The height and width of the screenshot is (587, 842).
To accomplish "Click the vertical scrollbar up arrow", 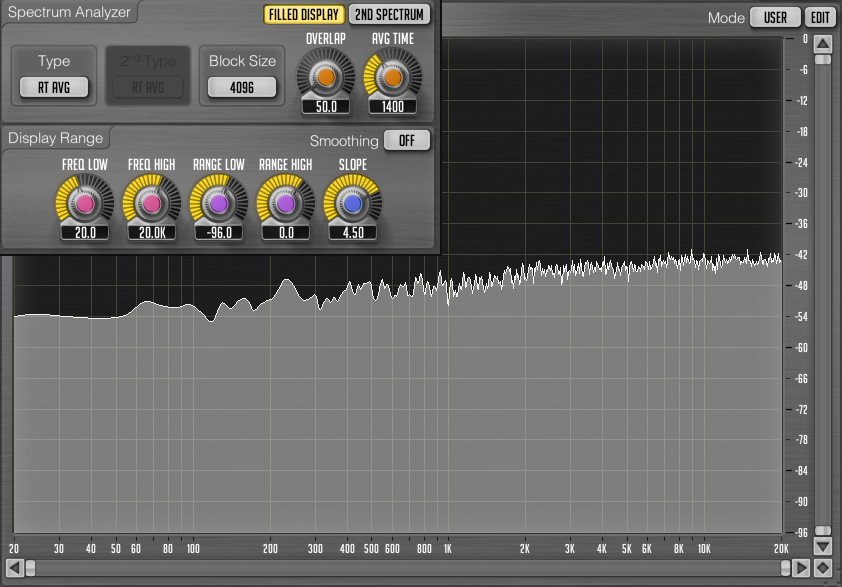I will pos(822,43).
